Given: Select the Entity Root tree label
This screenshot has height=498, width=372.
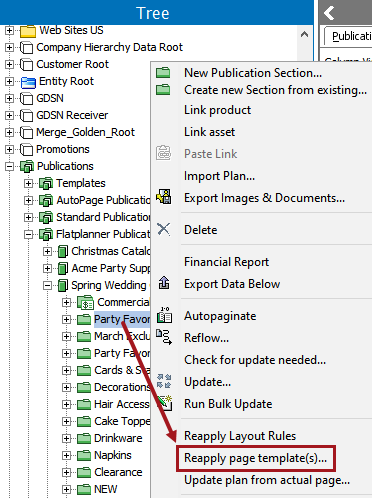Looking at the screenshot, I should (66, 81).
